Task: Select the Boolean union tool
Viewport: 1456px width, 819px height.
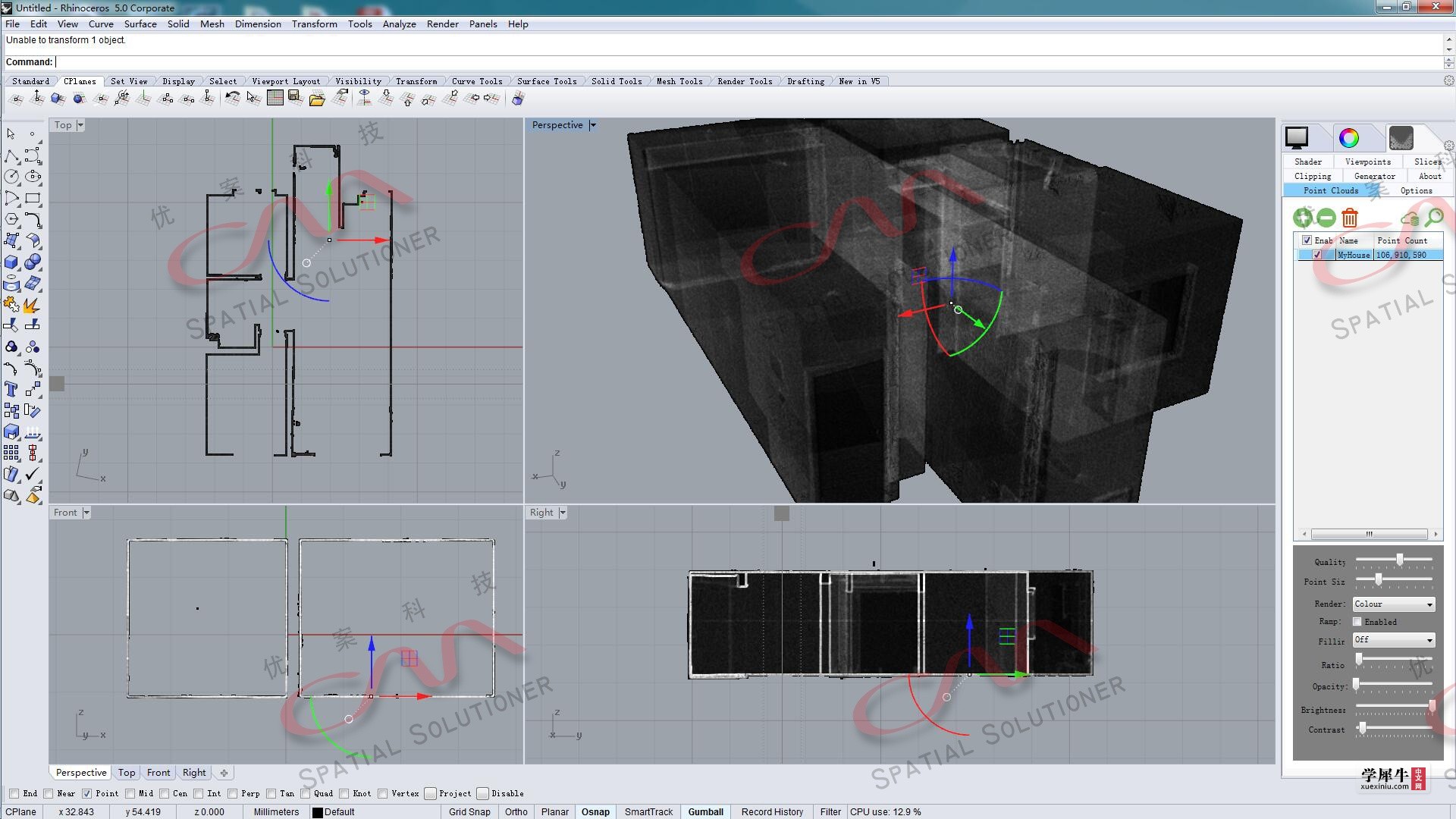Action: point(33,262)
